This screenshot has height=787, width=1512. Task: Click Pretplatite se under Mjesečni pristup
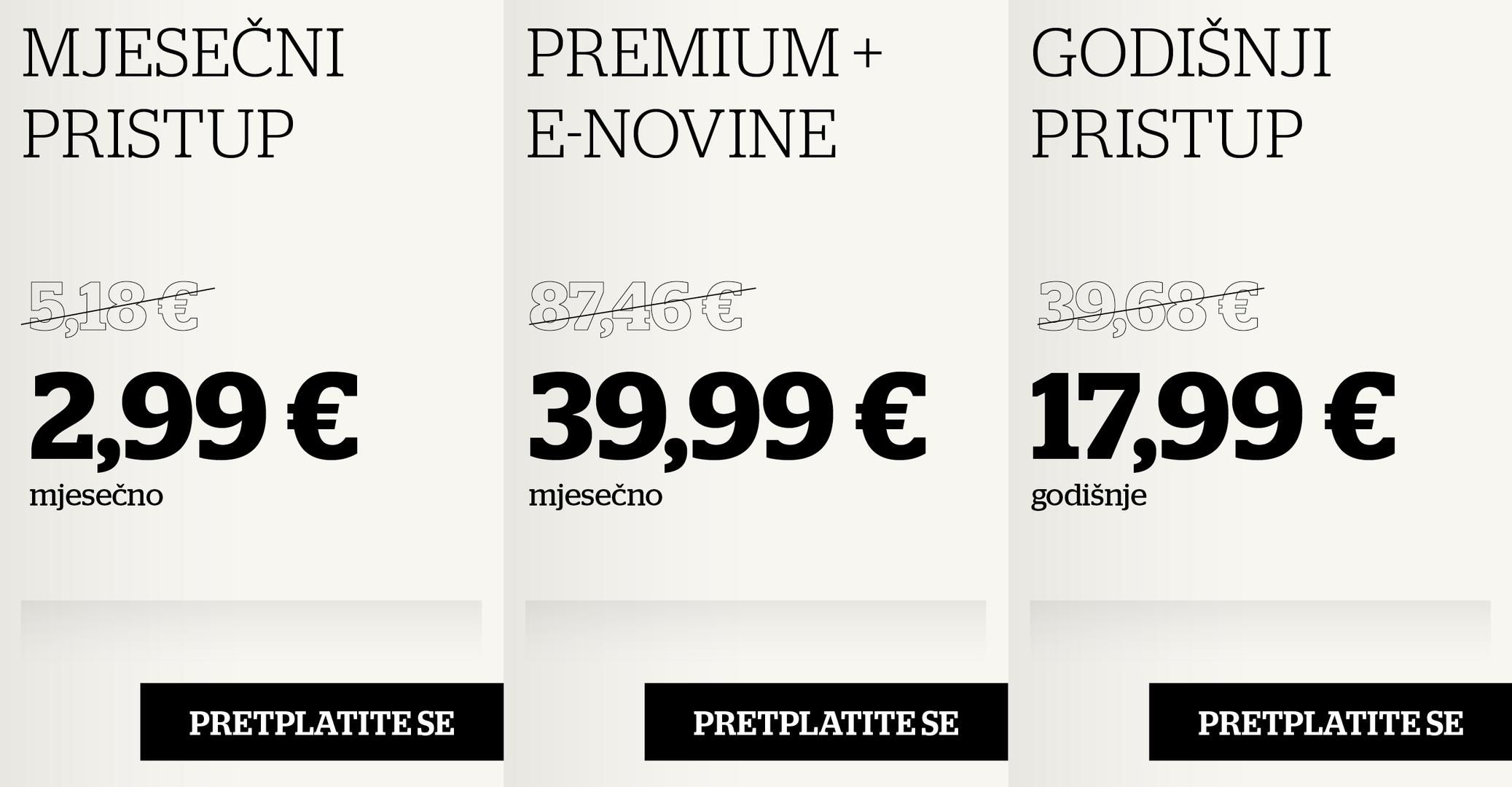tap(321, 722)
